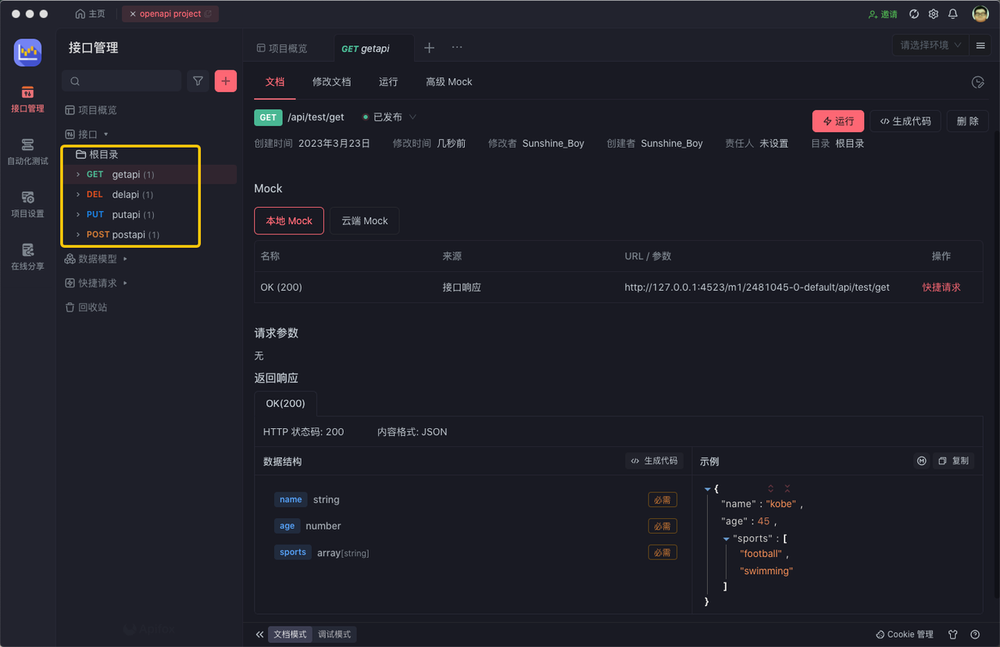Expand the 数据模型 section
The height and width of the screenshot is (647, 1000).
coord(125,258)
